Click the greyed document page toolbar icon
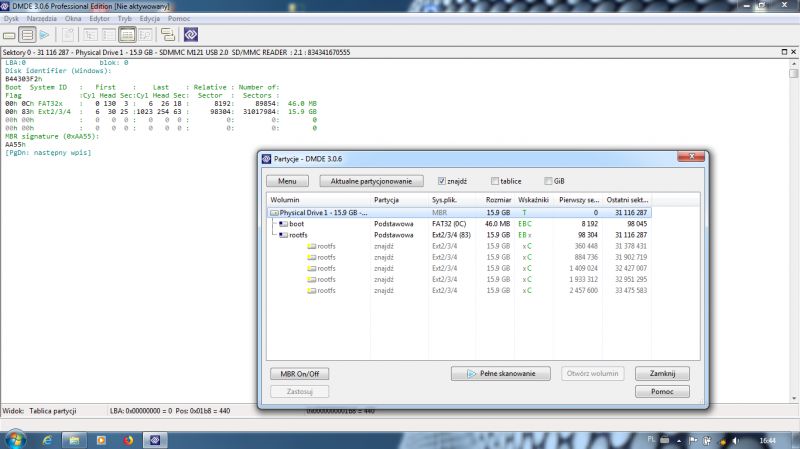Screen dimensions: 800x449 click(x=68, y=35)
